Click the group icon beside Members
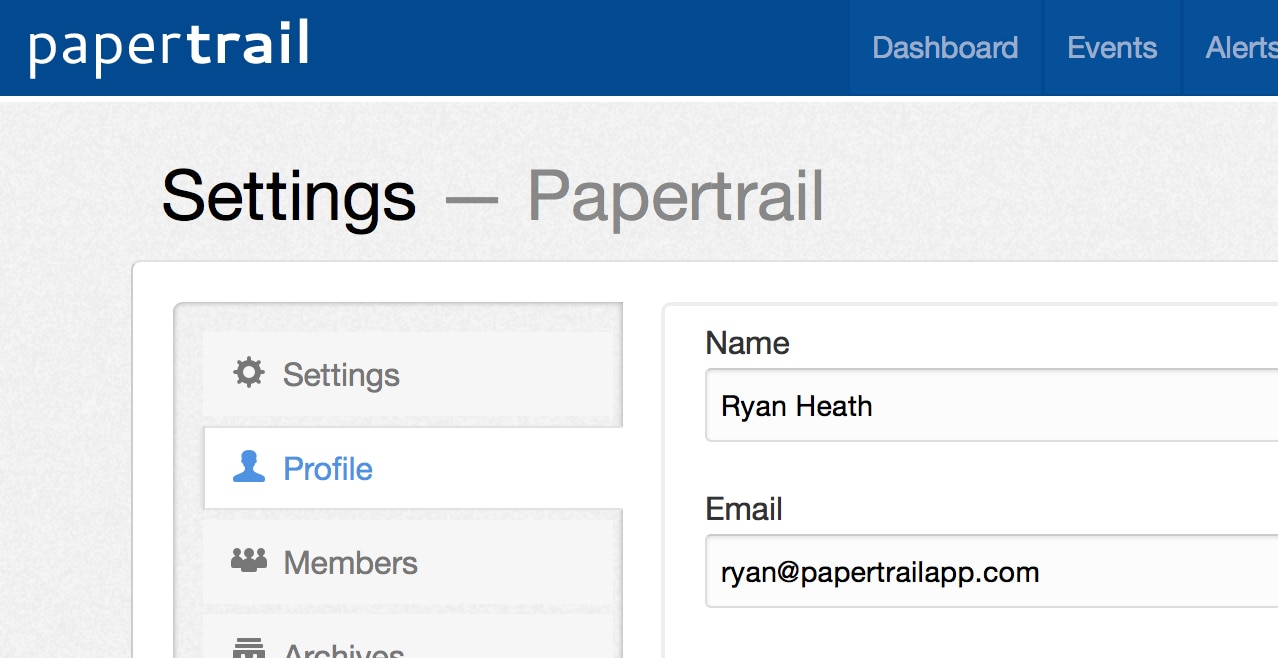Image resolution: width=1278 pixels, height=658 pixels. [x=249, y=561]
